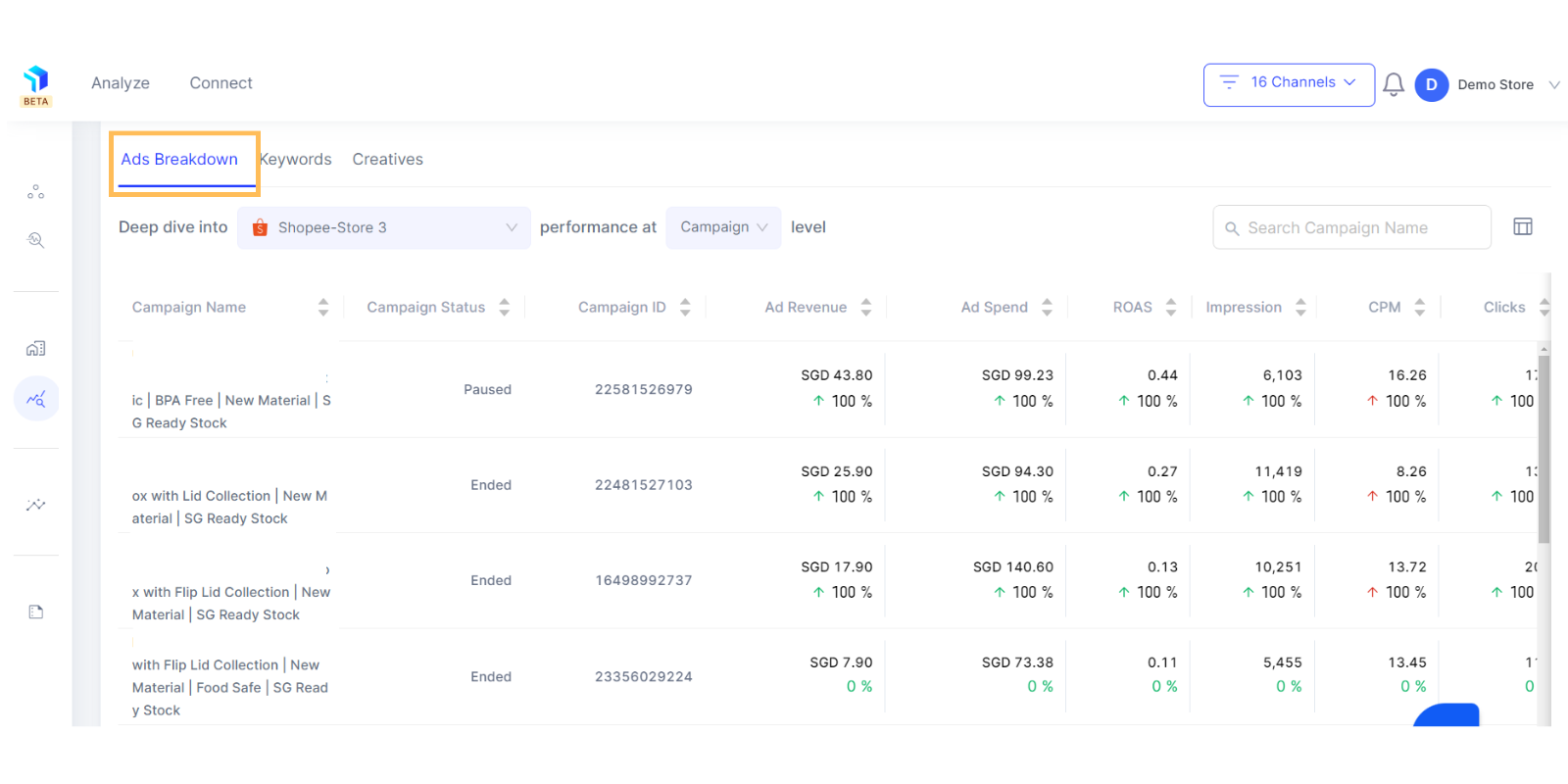Image resolution: width=1568 pixels, height=784 pixels.
Task: Click the SGD 140.60 ad spend value
Action: tap(1013, 567)
